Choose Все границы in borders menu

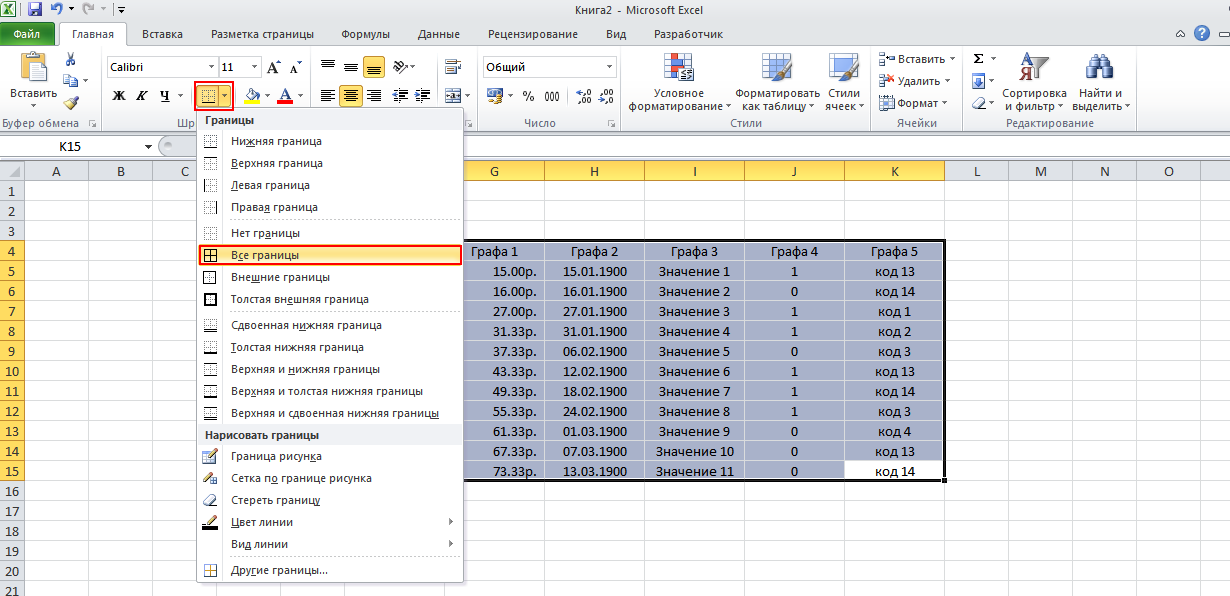(330, 255)
